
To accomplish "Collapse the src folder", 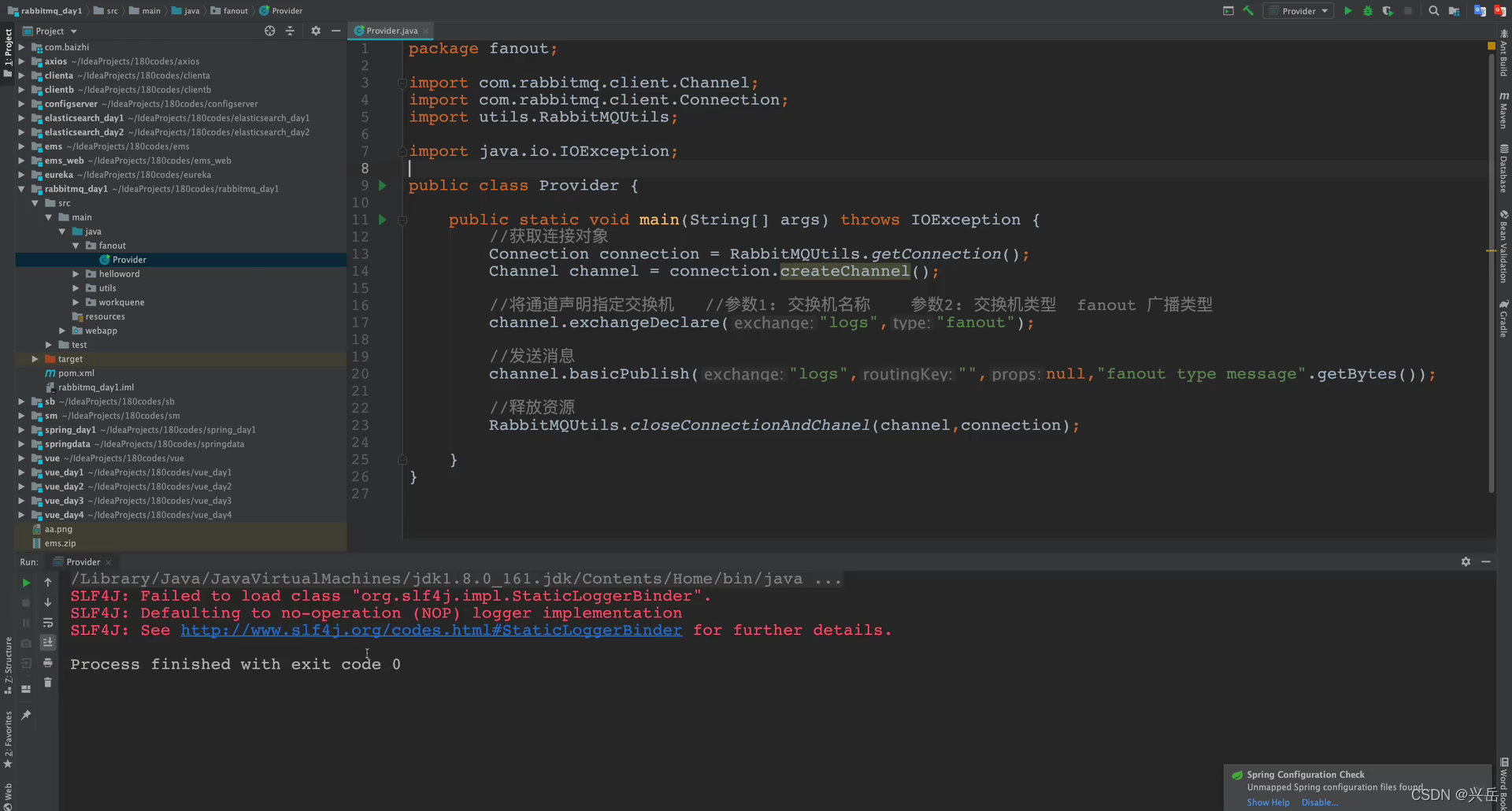I will pyautogui.click(x=35, y=203).
